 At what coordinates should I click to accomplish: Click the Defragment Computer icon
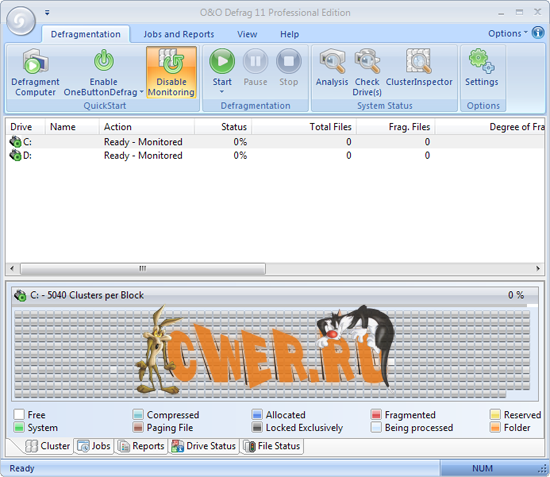click(35, 61)
